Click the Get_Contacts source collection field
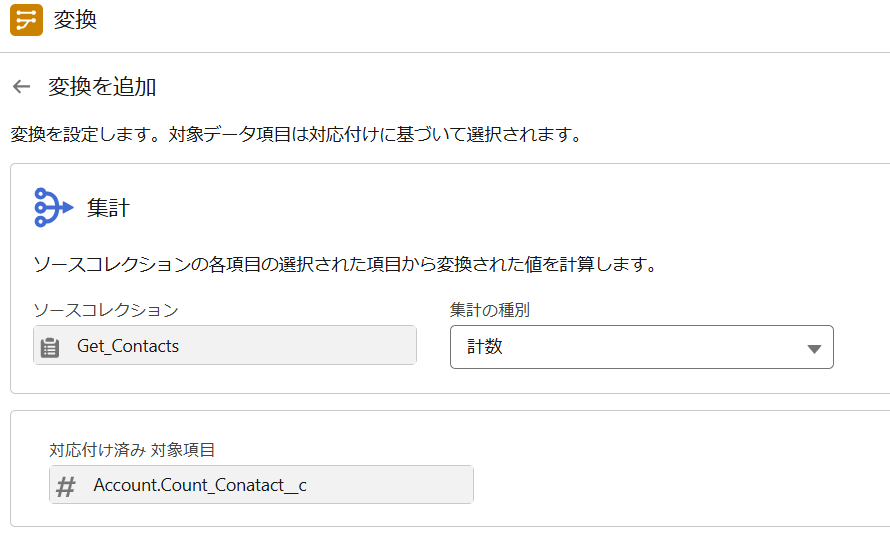The width and height of the screenshot is (890, 547). [x=225, y=345]
